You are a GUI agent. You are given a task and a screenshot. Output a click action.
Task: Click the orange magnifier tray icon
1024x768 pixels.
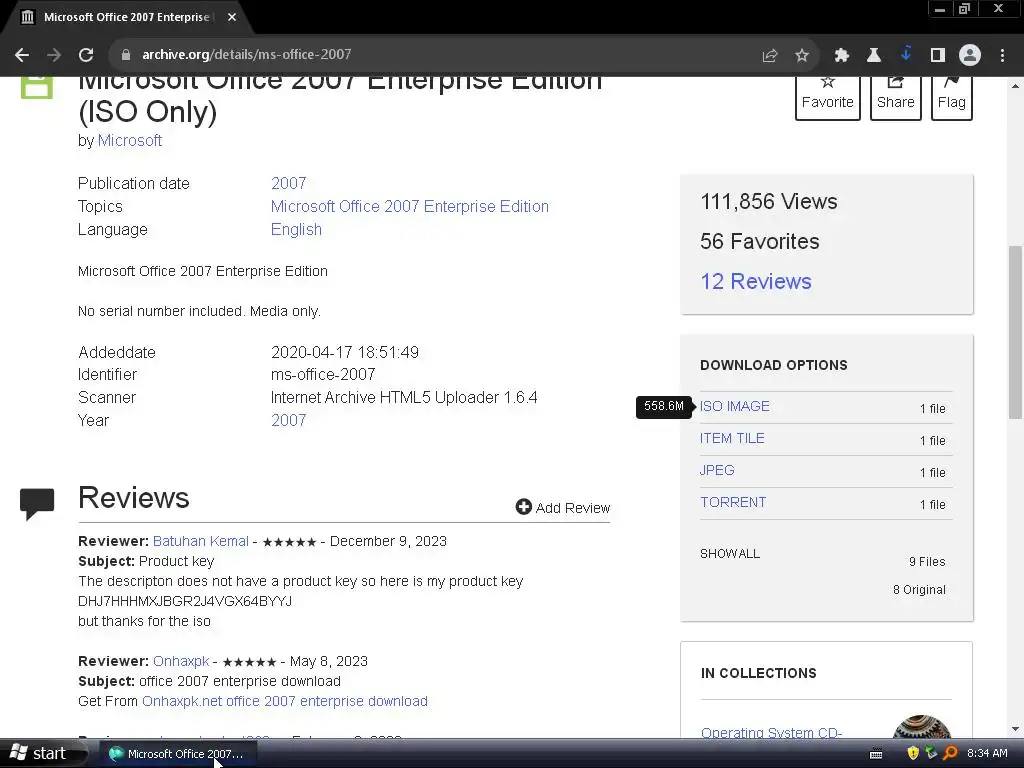pyautogui.click(x=950, y=754)
